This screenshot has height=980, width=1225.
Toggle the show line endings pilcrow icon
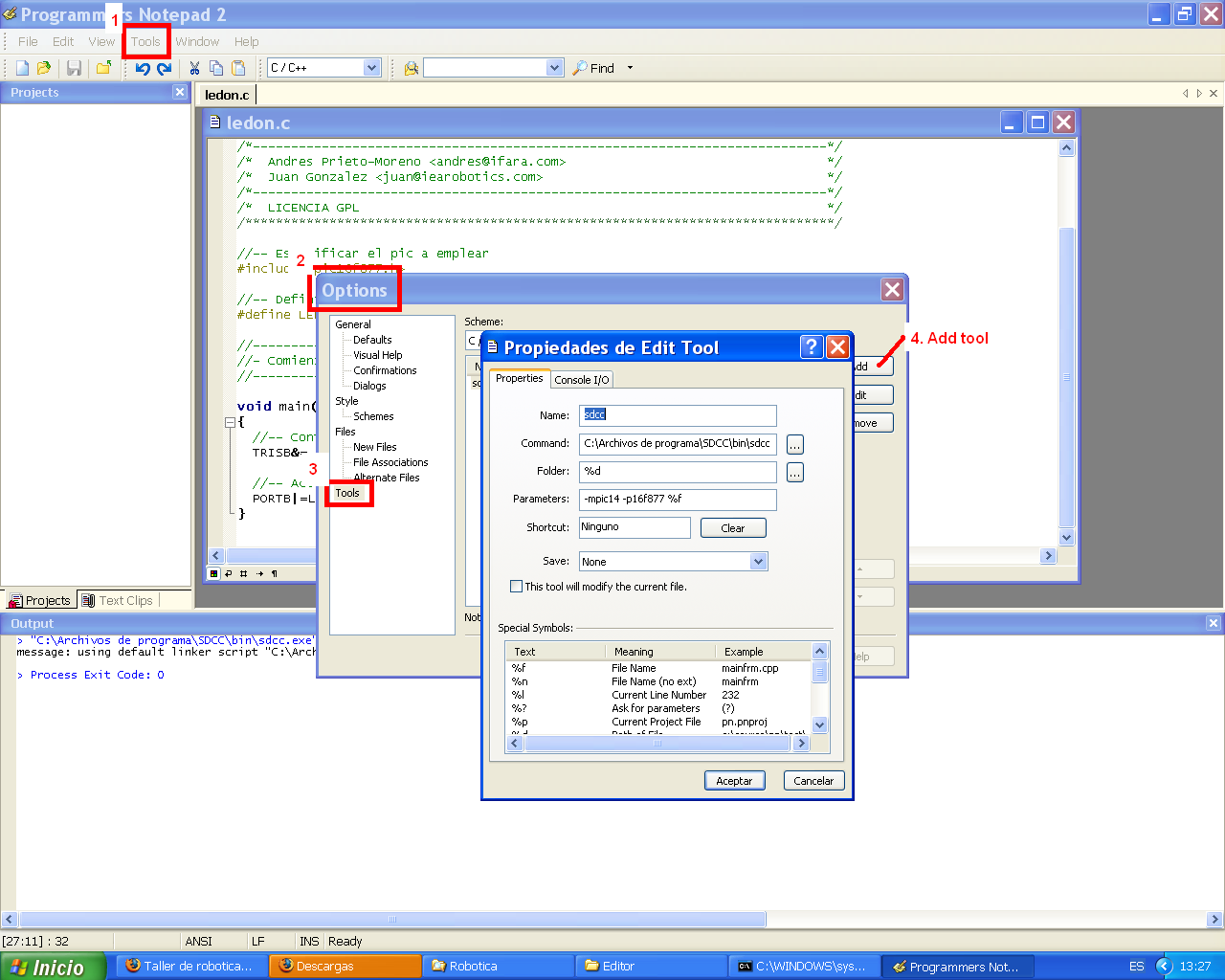(275, 573)
